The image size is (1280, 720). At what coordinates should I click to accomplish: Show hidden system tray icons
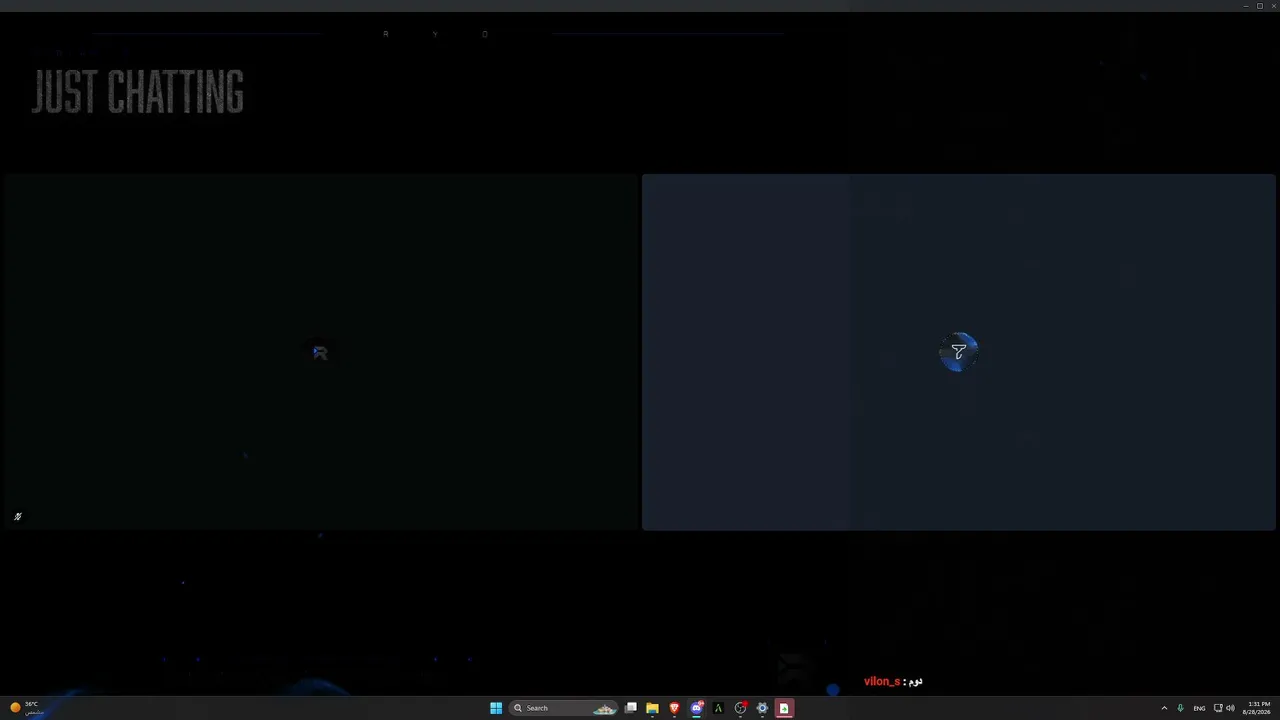coord(1164,708)
